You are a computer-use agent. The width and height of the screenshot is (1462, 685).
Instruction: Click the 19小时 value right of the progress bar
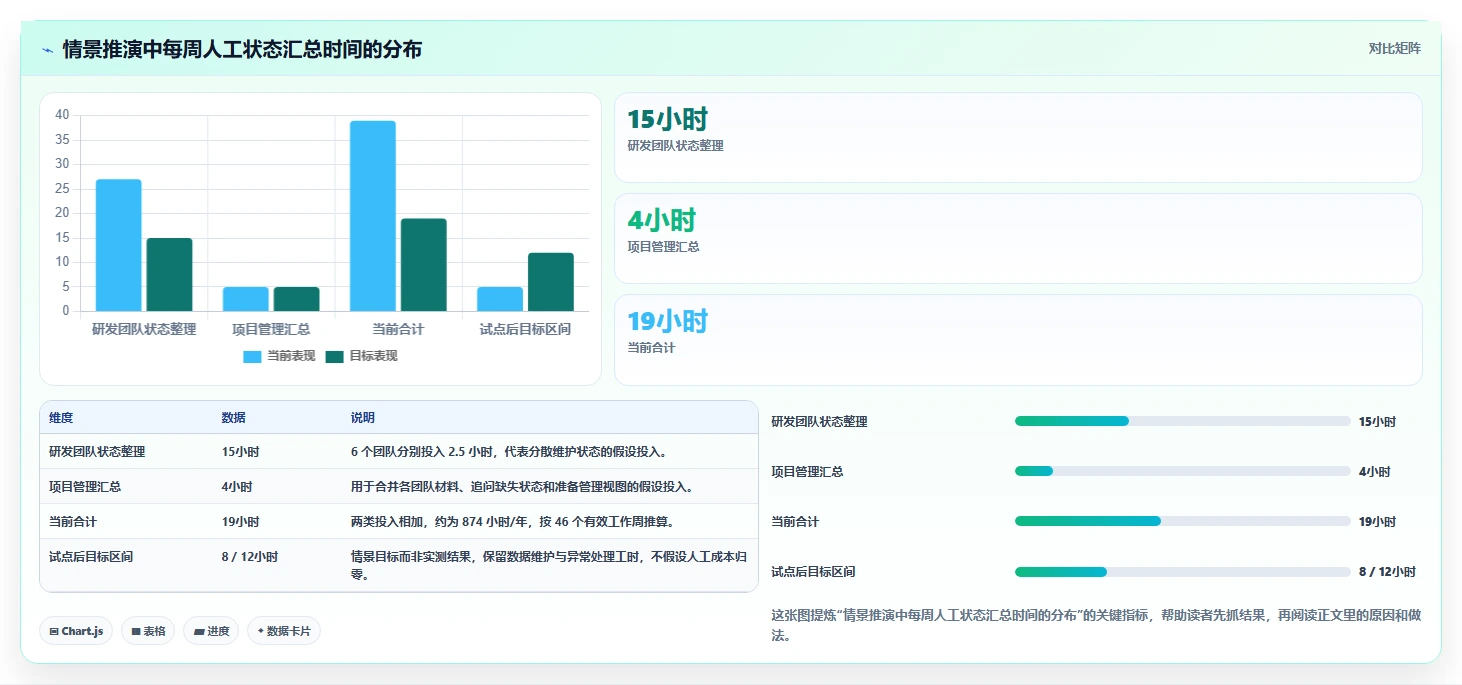click(x=1377, y=522)
